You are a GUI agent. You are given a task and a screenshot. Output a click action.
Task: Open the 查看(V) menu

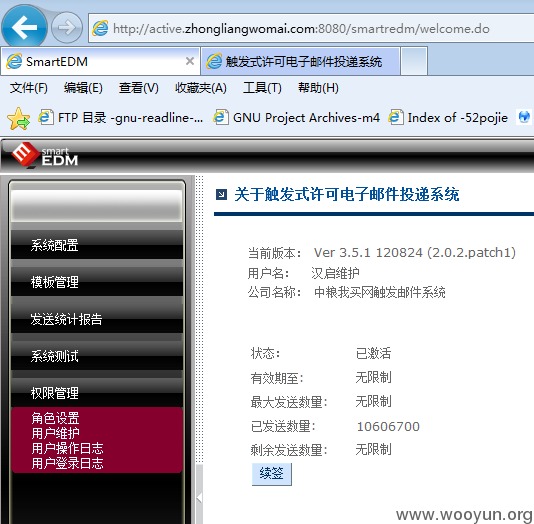[139, 88]
